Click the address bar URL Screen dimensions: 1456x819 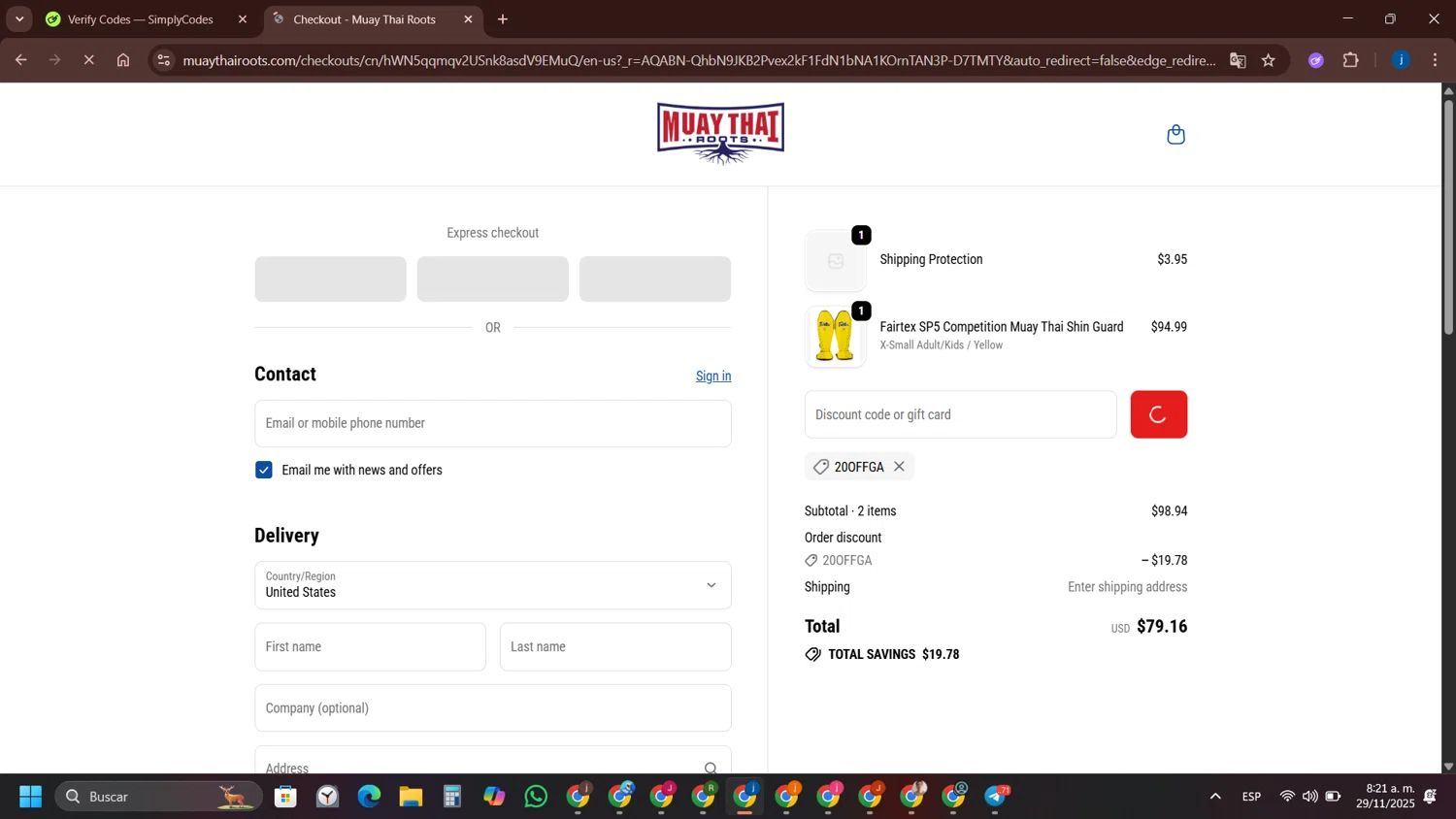699,60
